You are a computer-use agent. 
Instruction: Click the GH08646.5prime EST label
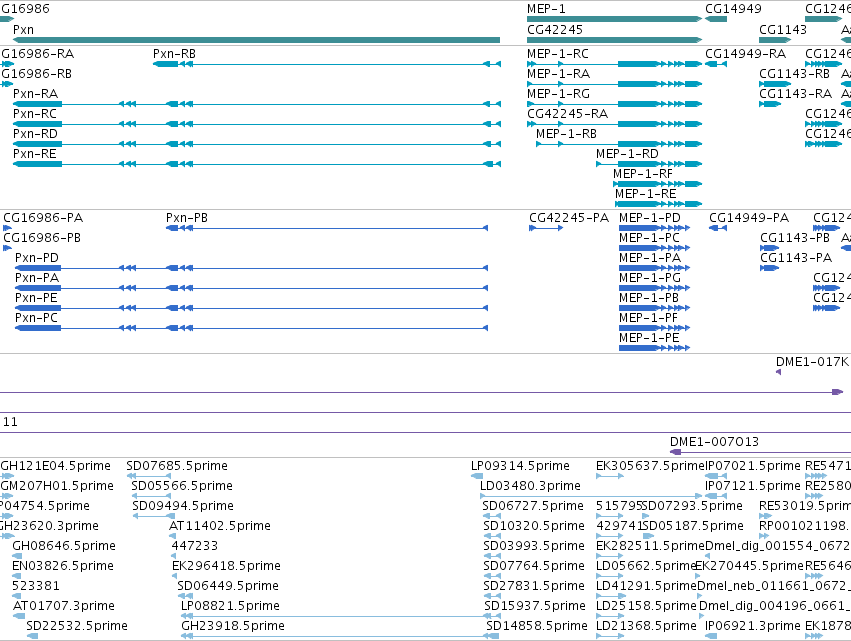click(x=64, y=547)
